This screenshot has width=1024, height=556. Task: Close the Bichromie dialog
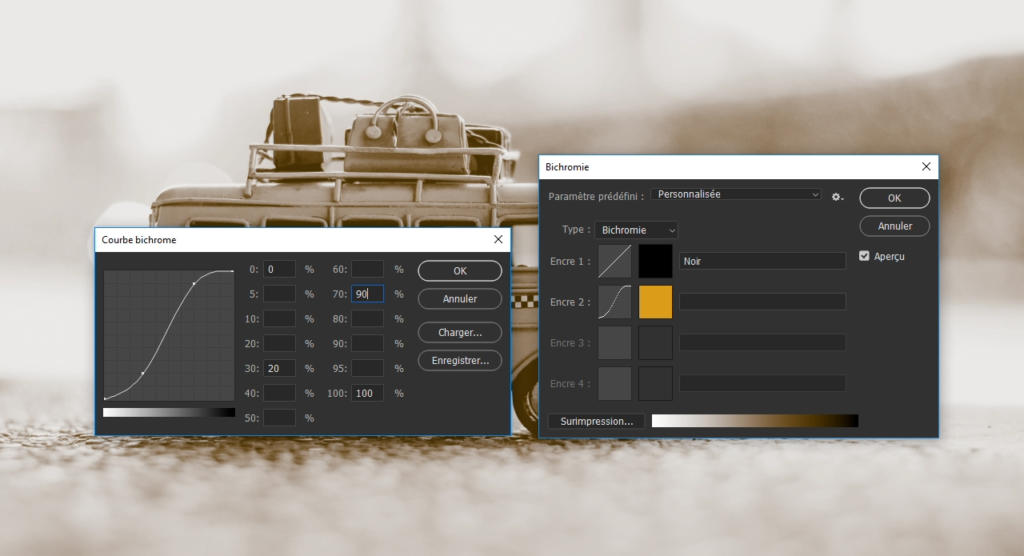coord(926,167)
